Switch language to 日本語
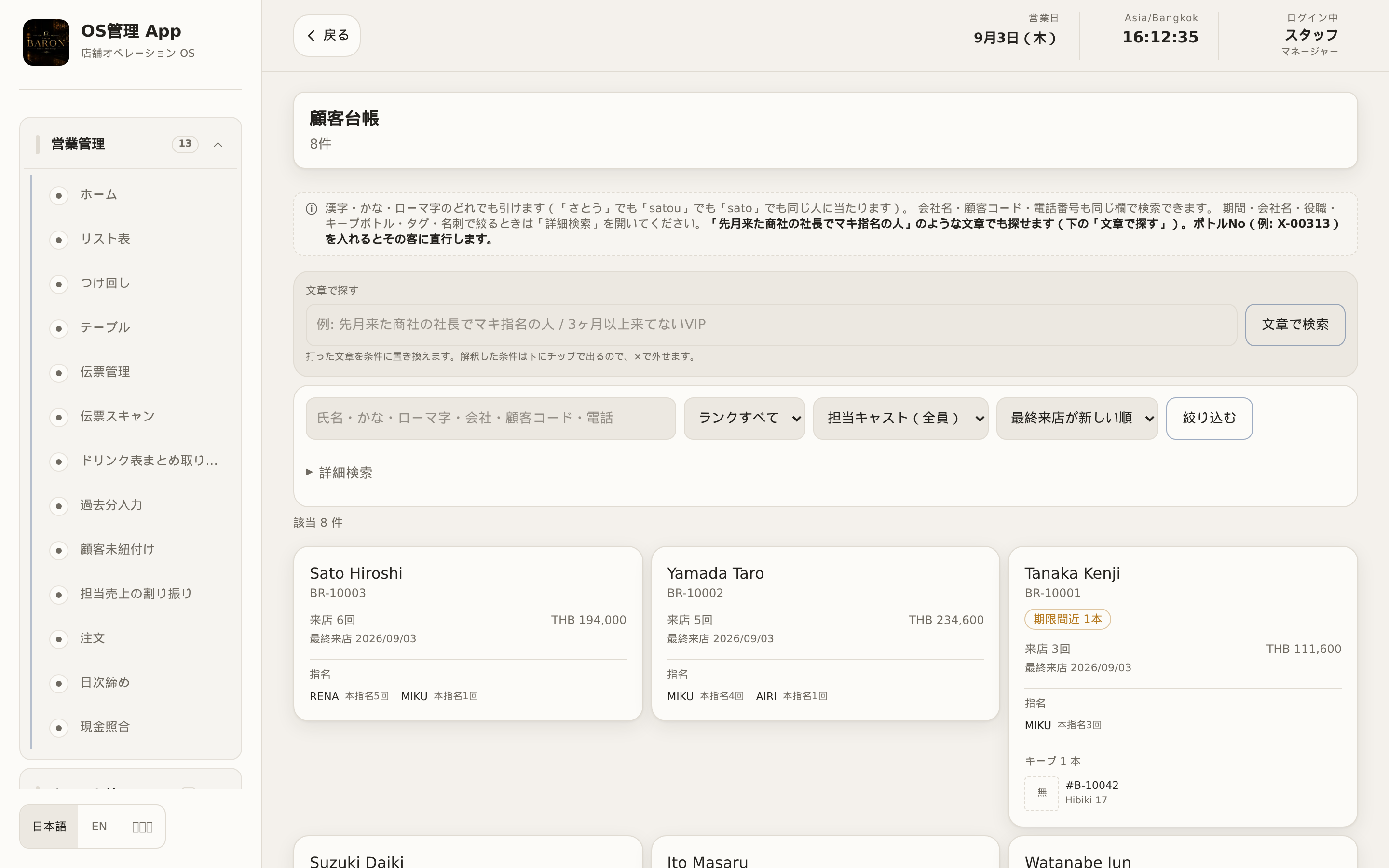 click(x=49, y=827)
